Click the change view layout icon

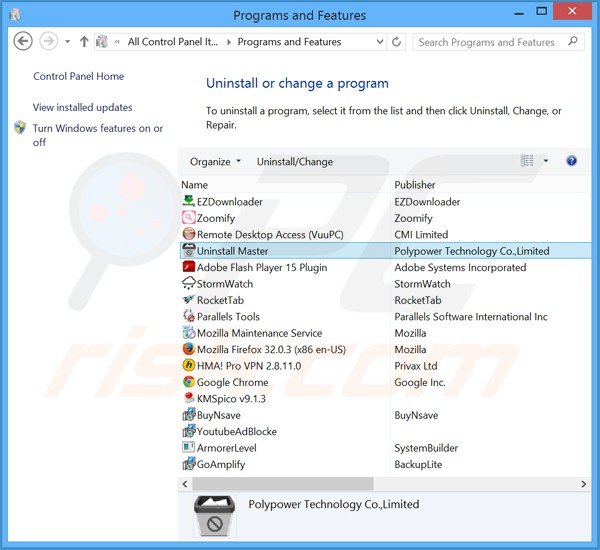click(x=527, y=161)
